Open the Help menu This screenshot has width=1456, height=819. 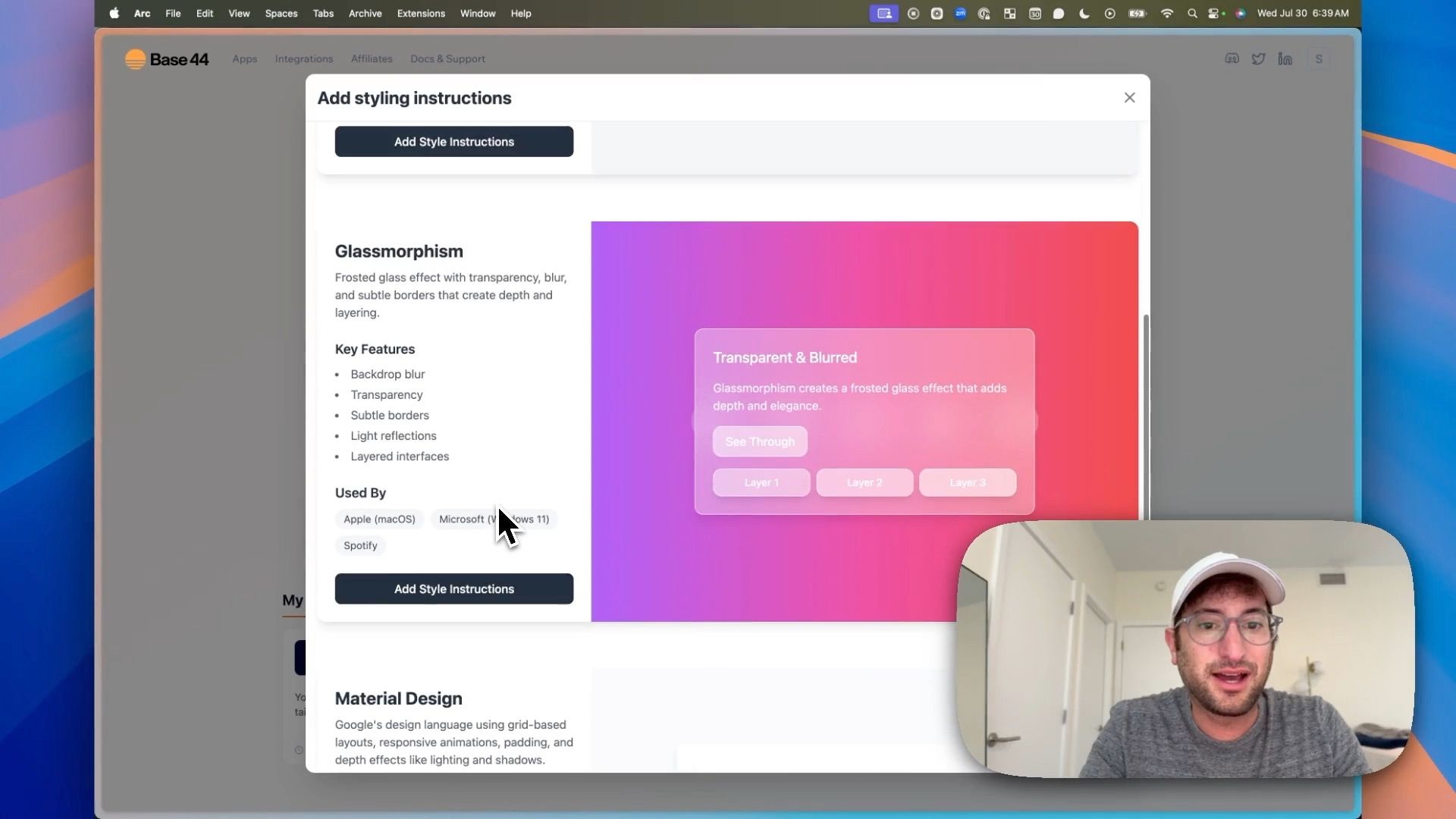coord(521,13)
